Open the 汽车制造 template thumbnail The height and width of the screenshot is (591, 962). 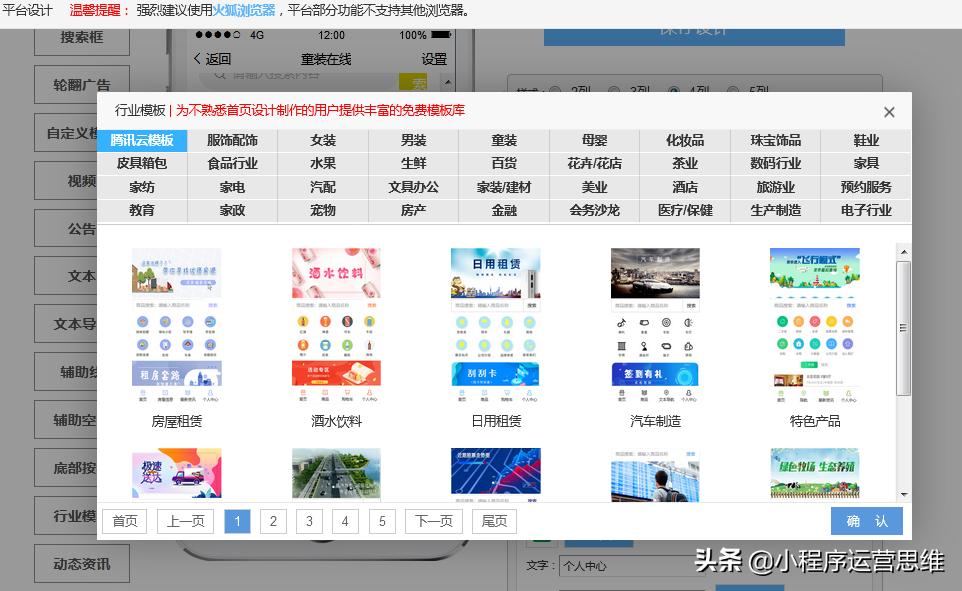point(655,320)
